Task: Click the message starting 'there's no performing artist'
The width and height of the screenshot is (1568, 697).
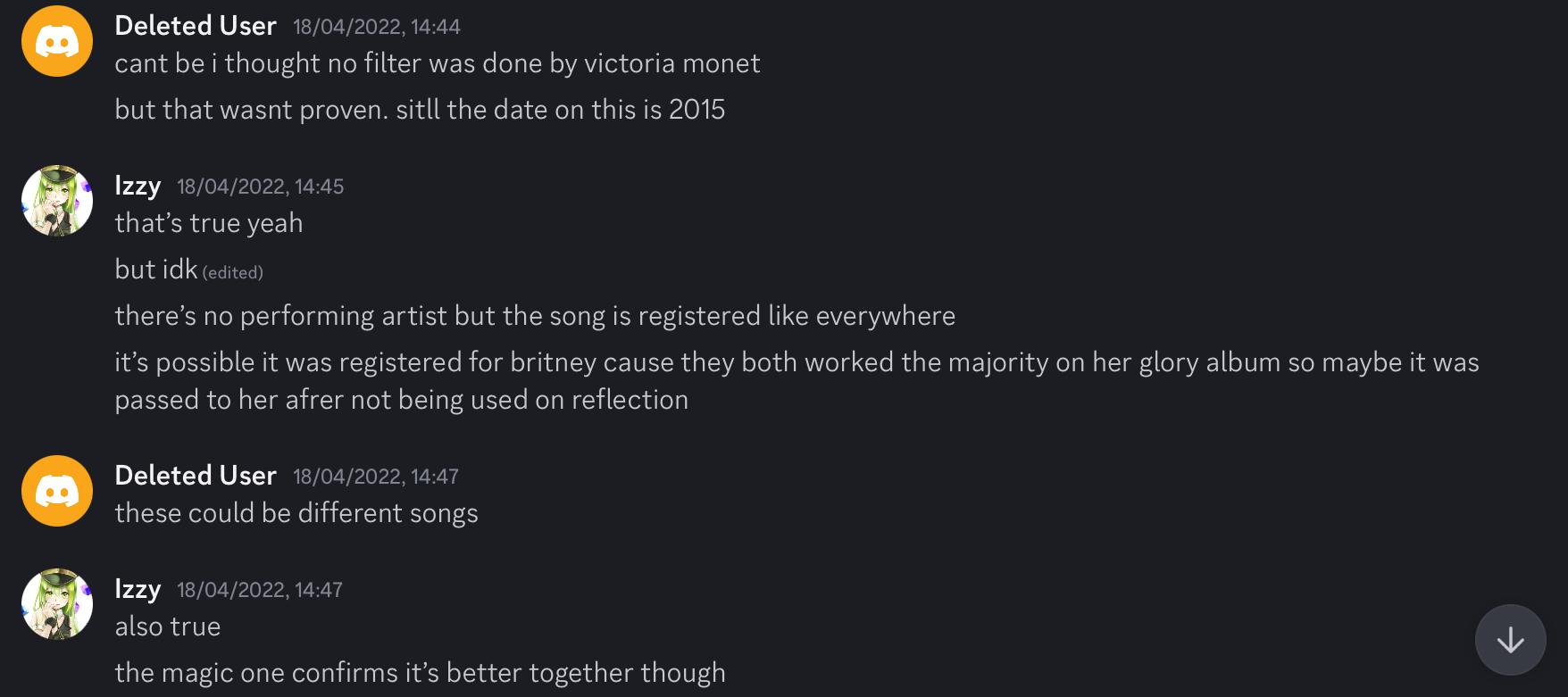Action: (x=535, y=316)
